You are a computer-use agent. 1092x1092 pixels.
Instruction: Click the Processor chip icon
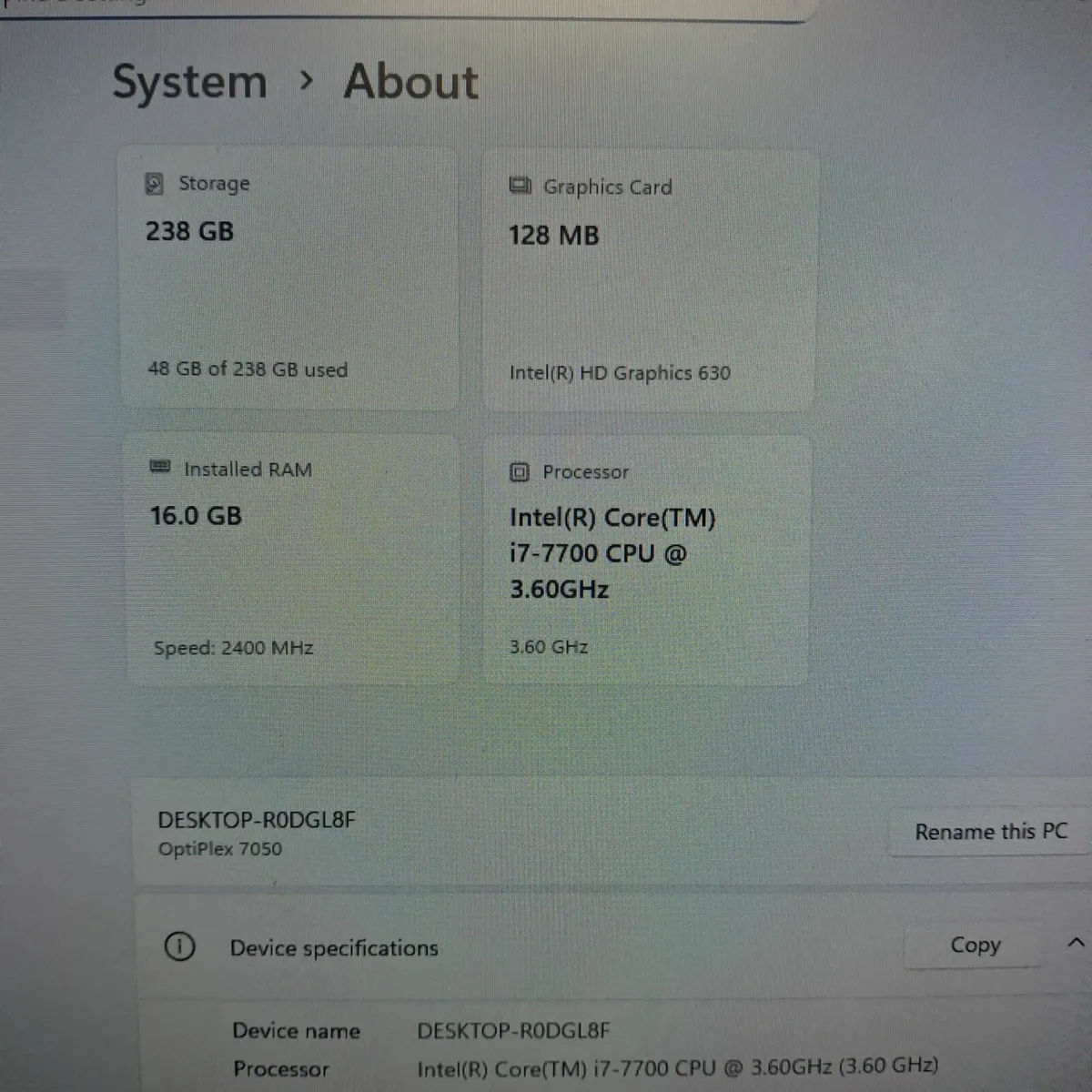[x=520, y=472]
